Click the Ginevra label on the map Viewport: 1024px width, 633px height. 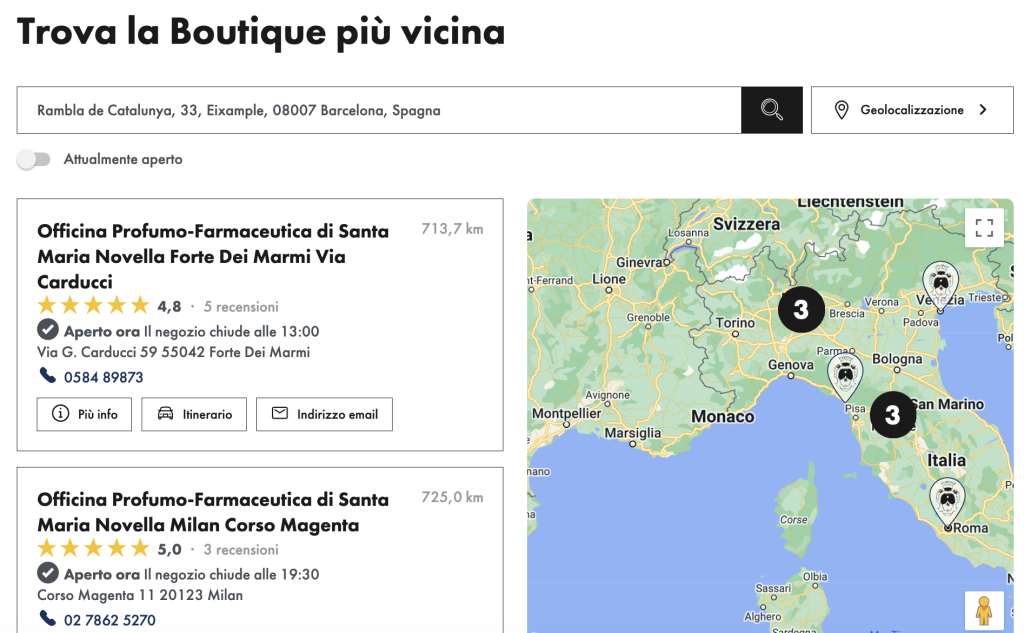(640, 262)
